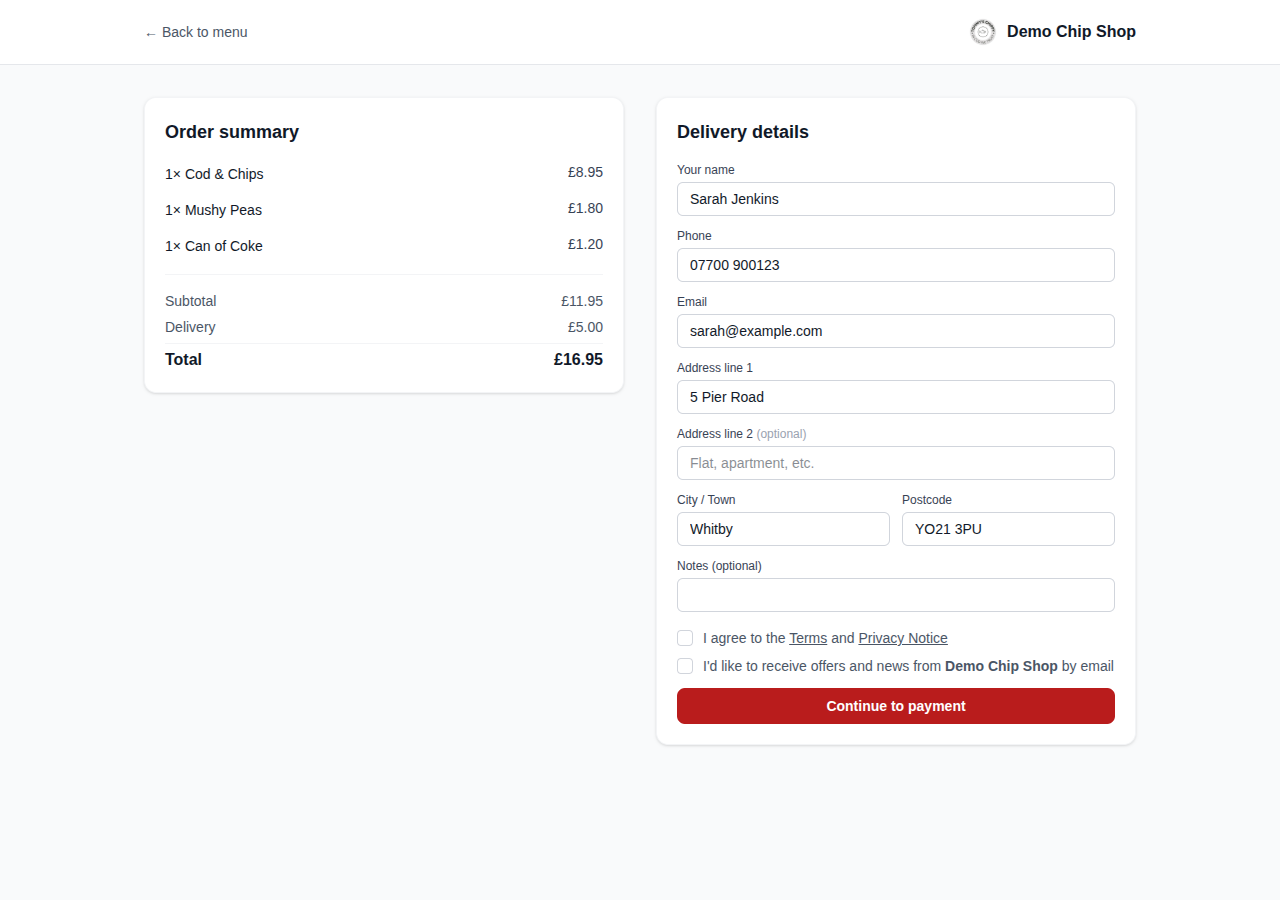Enable offers and news email checkbox
This screenshot has width=1280, height=900.
pyautogui.click(x=685, y=666)
